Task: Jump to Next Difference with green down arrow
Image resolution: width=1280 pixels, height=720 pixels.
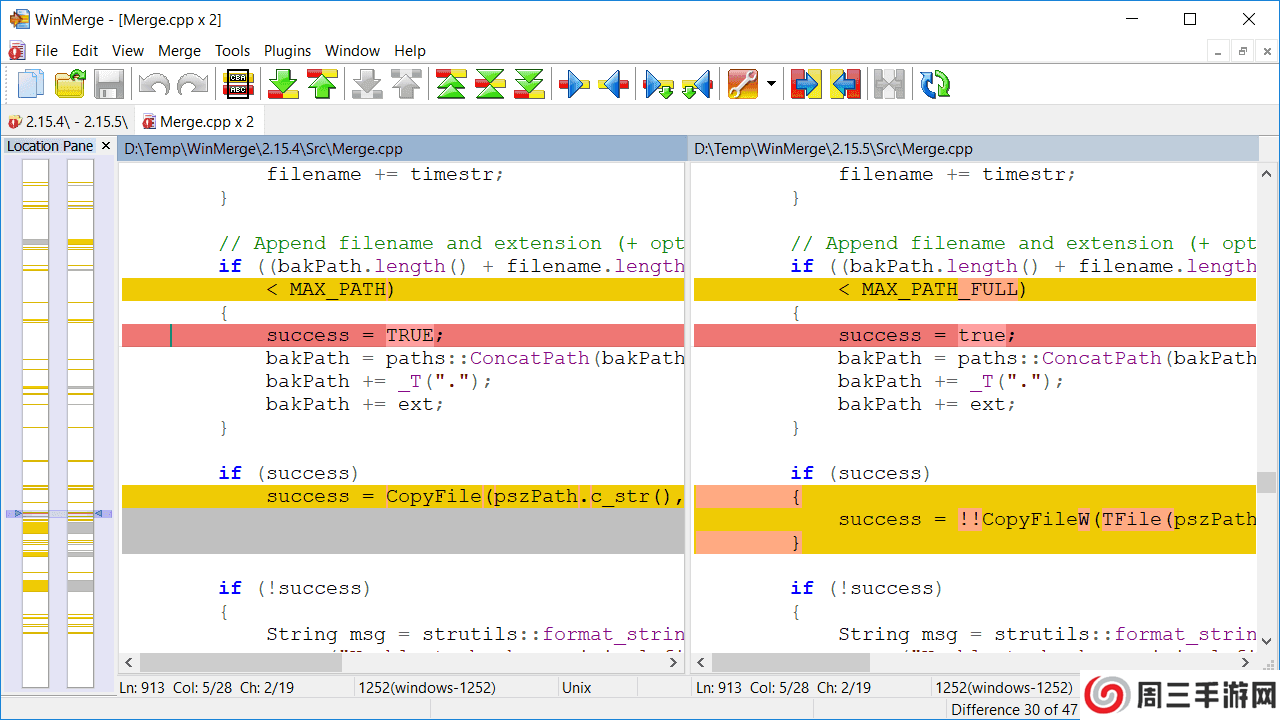Action: [x=284, y=84]
